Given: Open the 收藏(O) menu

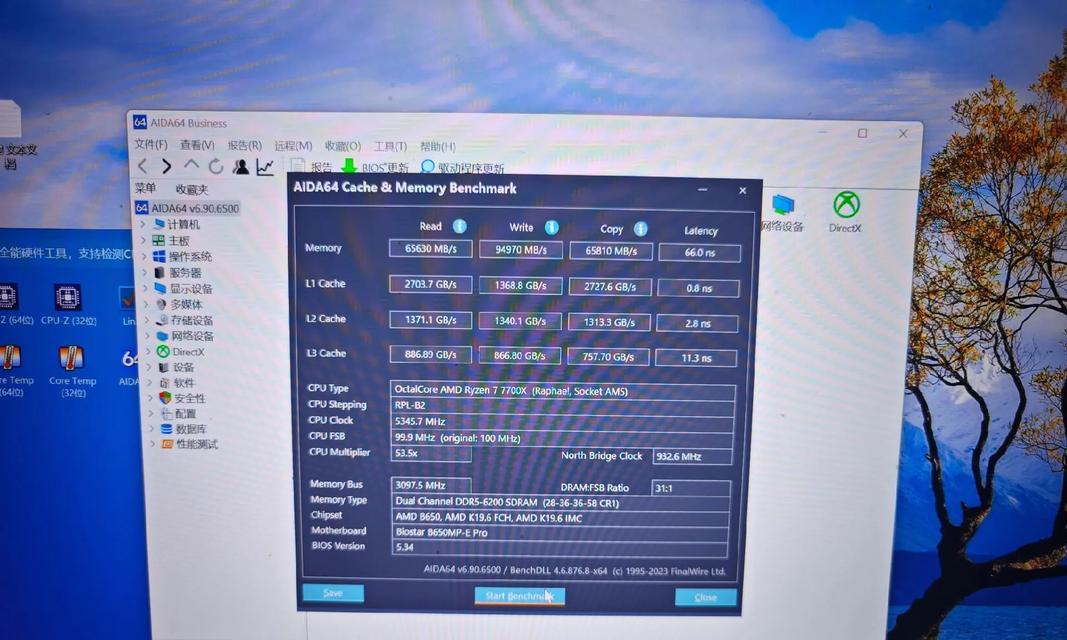Looking at the screenshot, I should tap(342, 146).
